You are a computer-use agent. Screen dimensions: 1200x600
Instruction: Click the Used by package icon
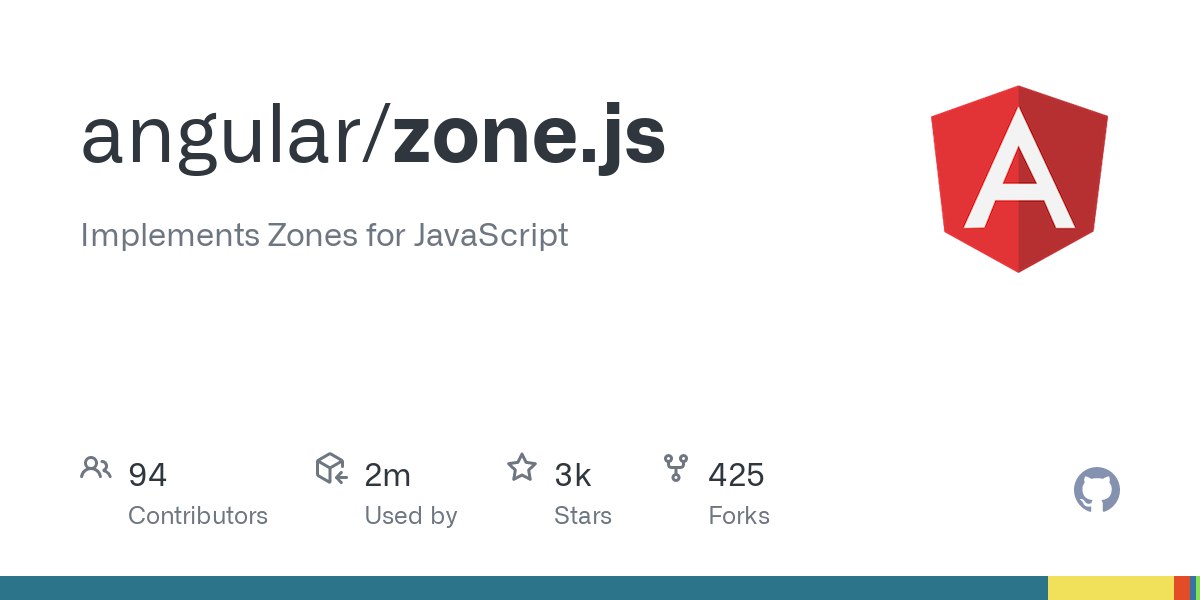[331, 468]
